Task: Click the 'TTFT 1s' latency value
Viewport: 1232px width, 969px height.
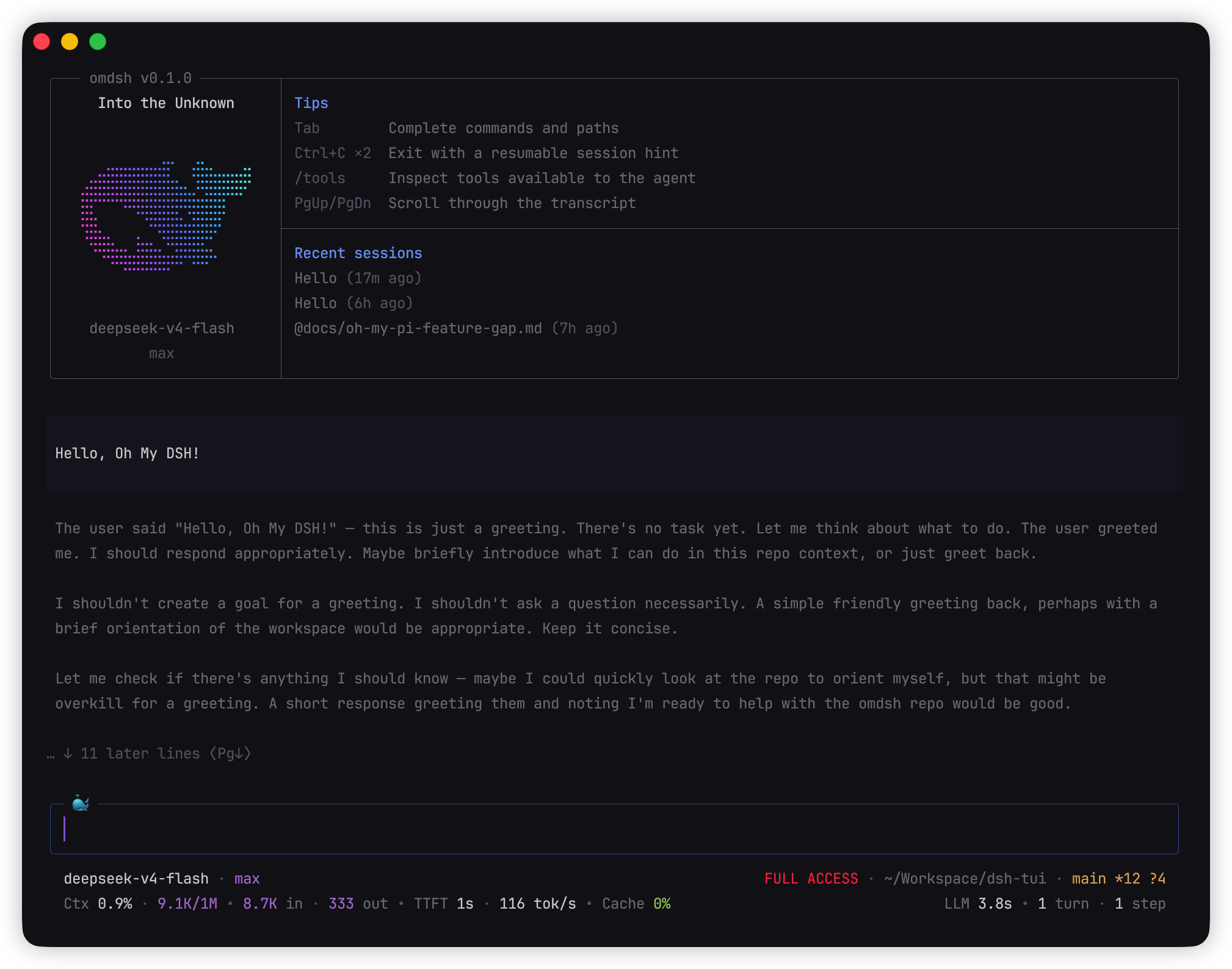Action: point(444,904)
